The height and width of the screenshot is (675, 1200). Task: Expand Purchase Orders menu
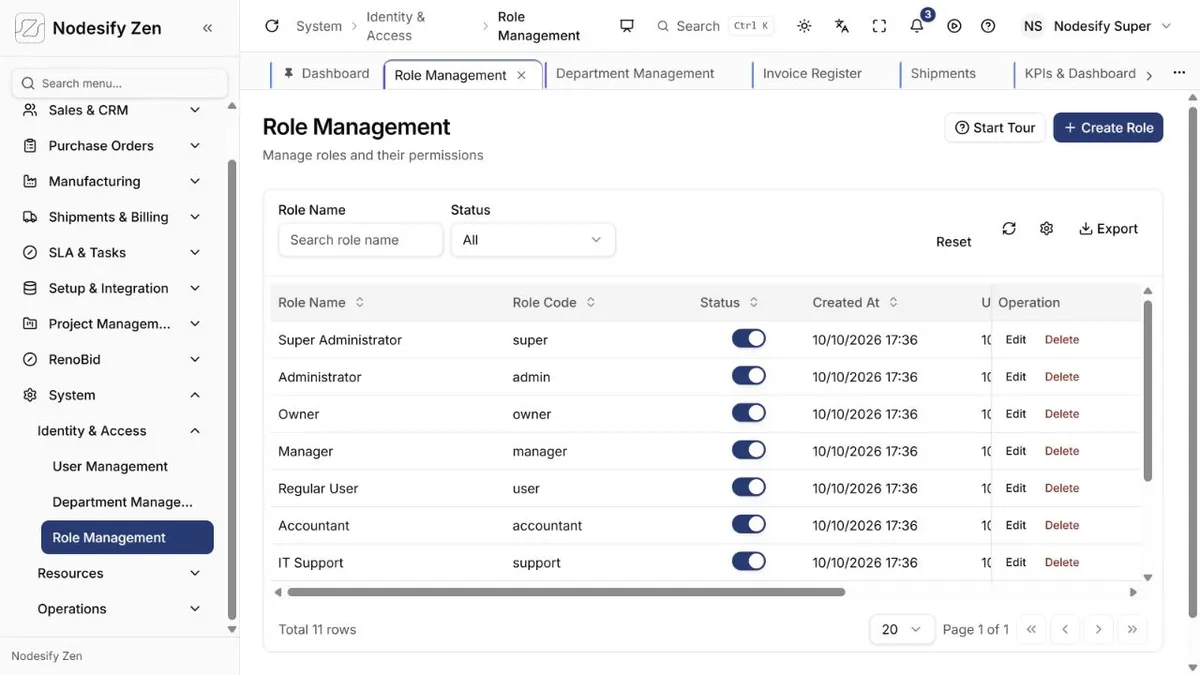(x=112, y=146)
